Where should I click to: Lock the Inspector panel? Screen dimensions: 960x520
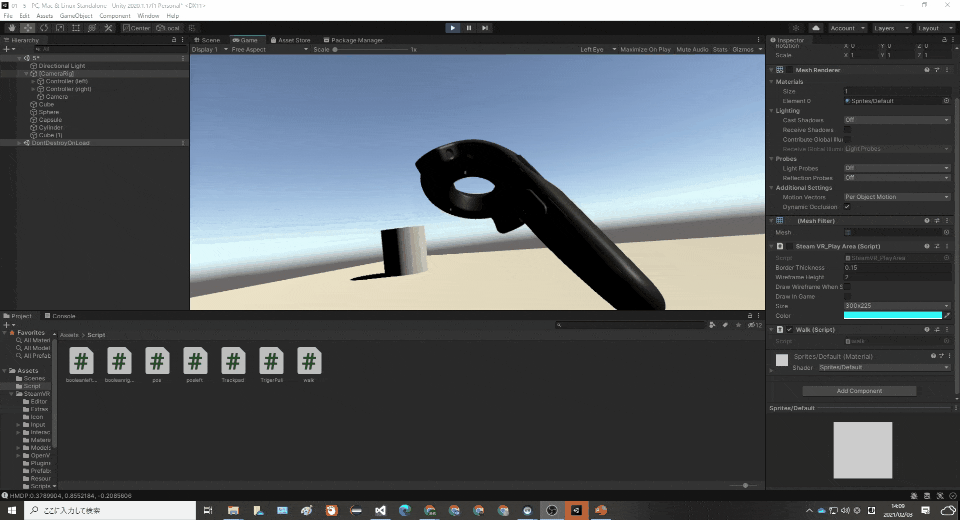(944, 40)
